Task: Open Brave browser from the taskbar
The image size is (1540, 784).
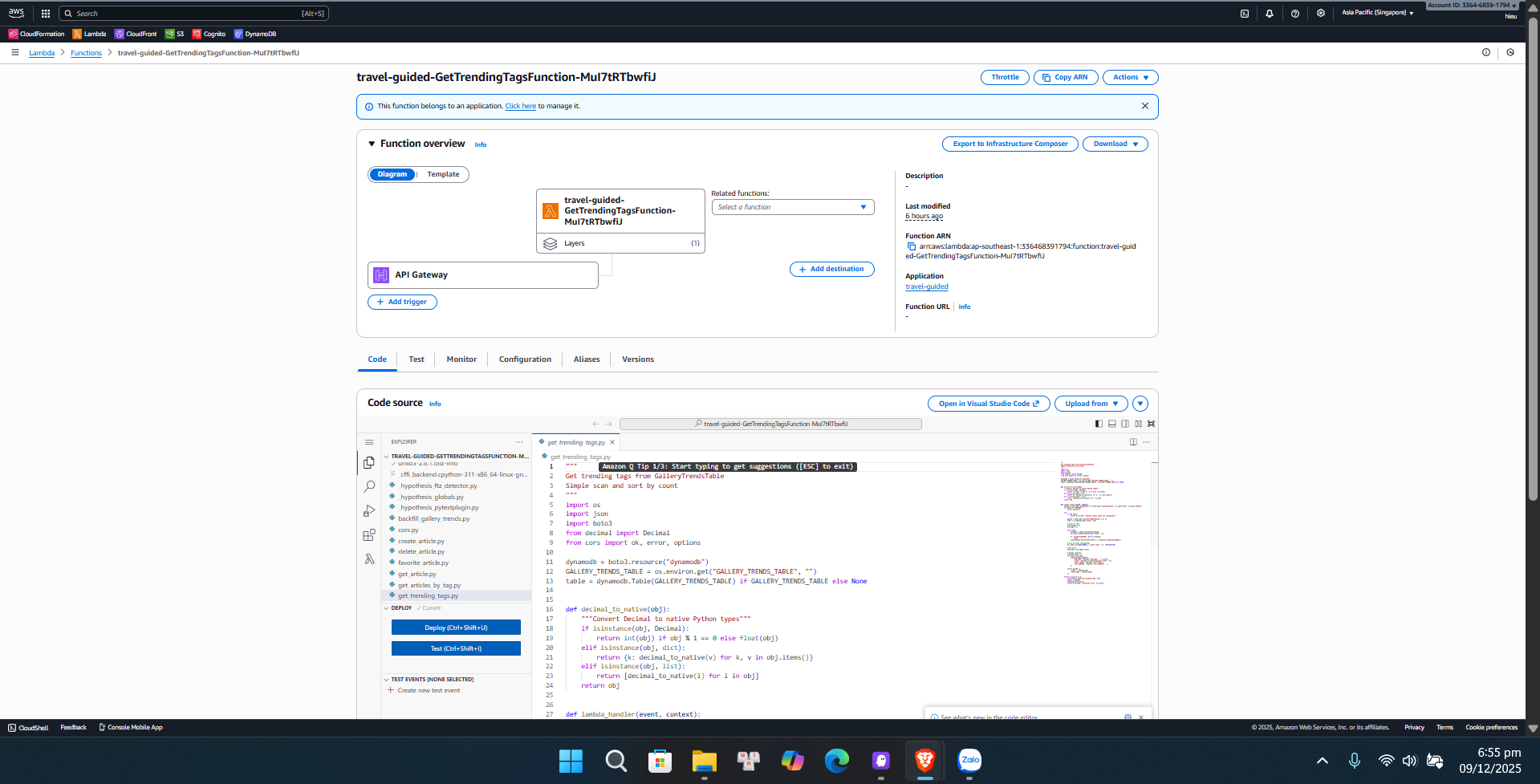Action: [924, 760]
